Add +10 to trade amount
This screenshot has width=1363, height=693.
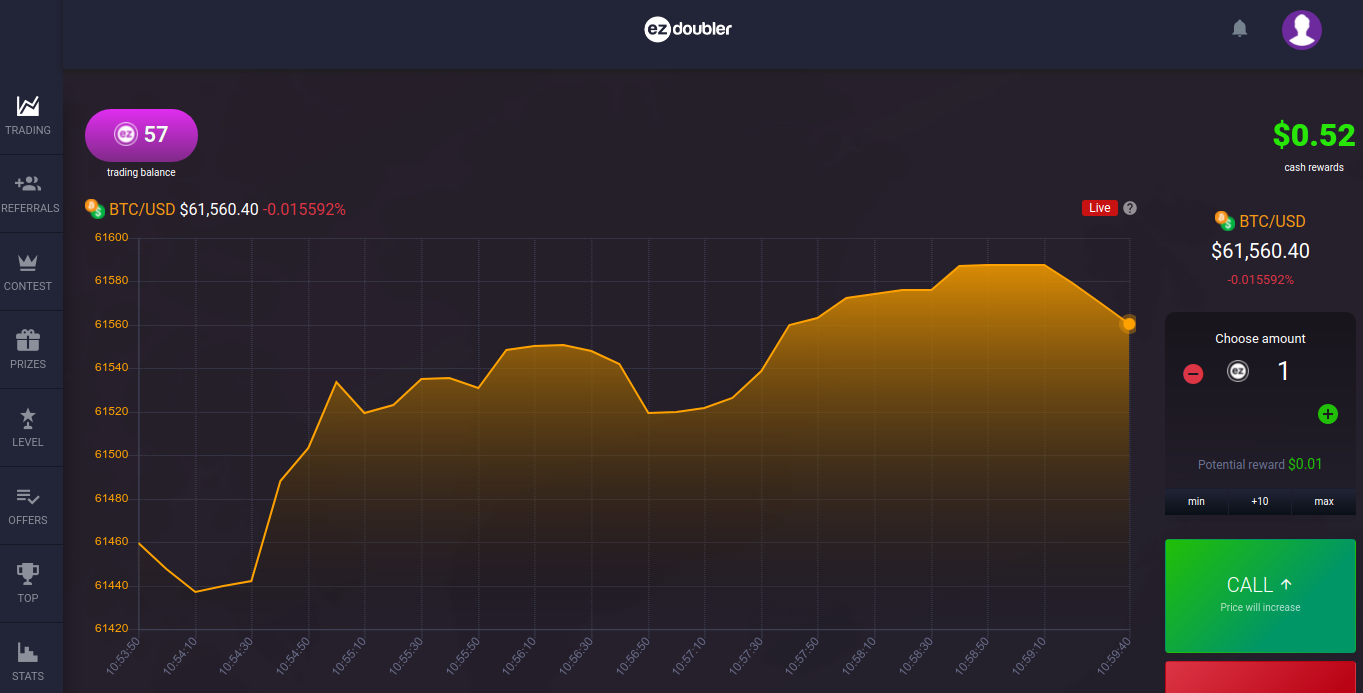tap(1260, 501)
